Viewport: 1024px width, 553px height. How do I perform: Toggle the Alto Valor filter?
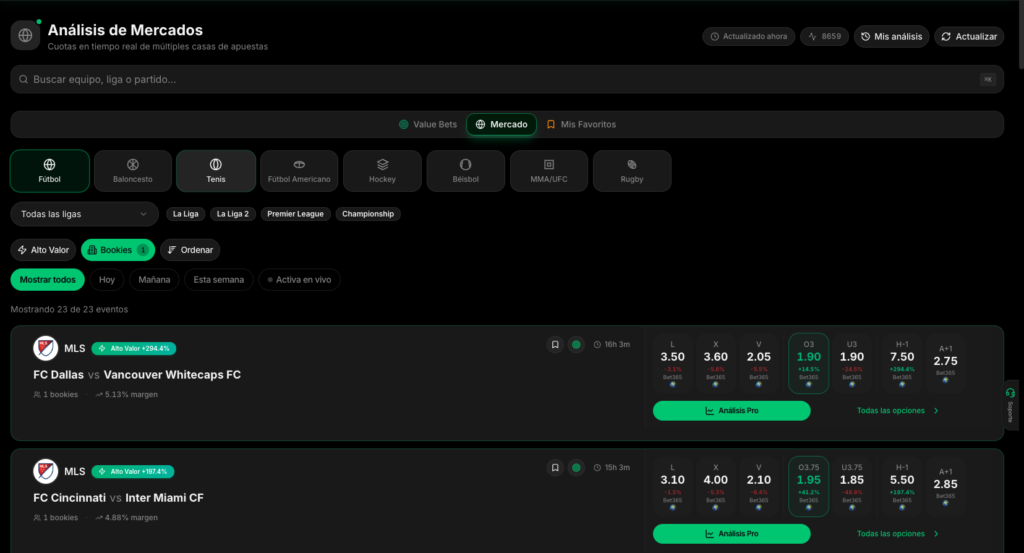[43, 250]
